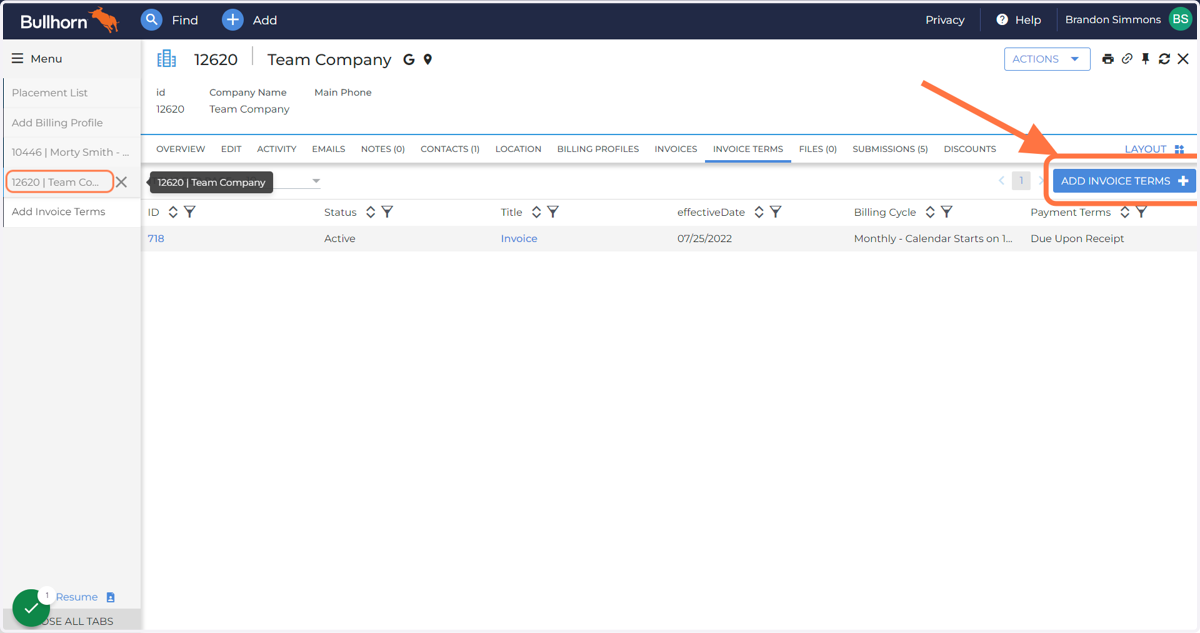This screenshot has height=633, width=1200.
Task: Click the blue Add plus icon
Action: pos(232,20)
